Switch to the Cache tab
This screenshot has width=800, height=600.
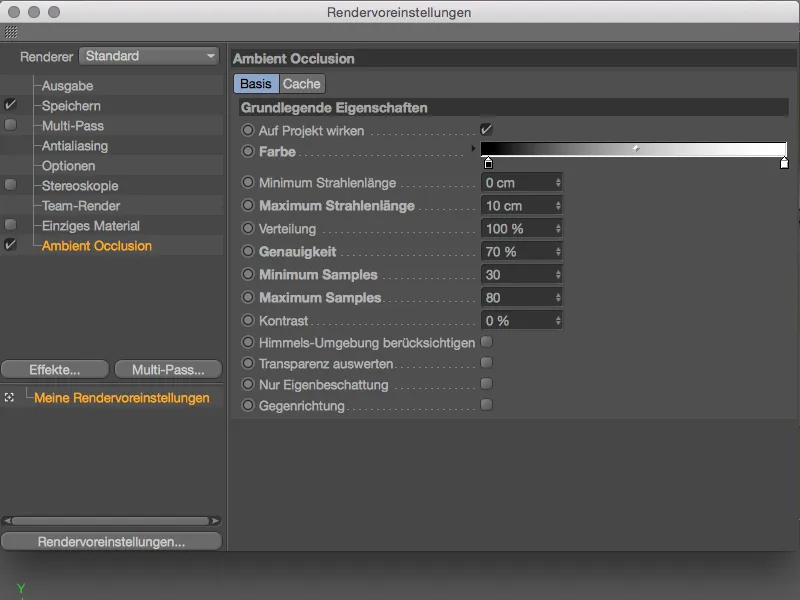click(x=302, y=84)
